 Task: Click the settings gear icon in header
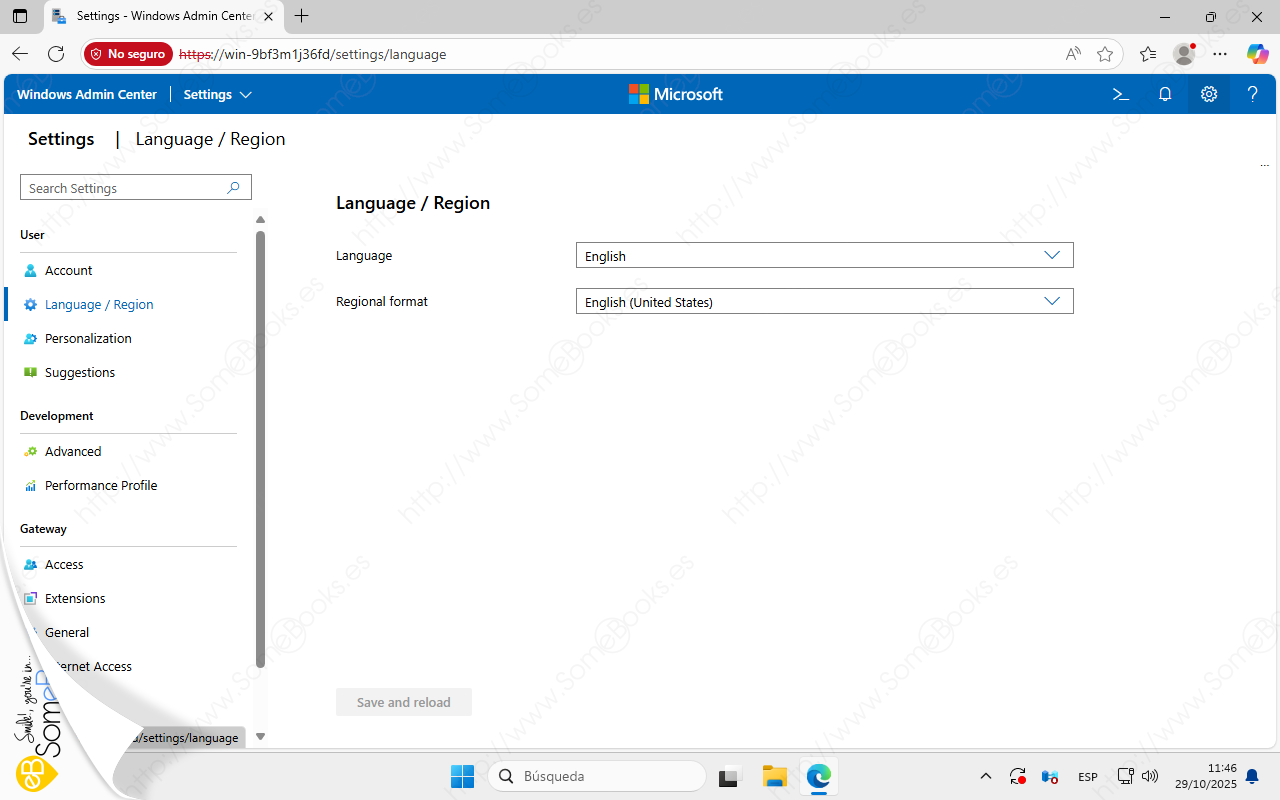coord(1209,94)
